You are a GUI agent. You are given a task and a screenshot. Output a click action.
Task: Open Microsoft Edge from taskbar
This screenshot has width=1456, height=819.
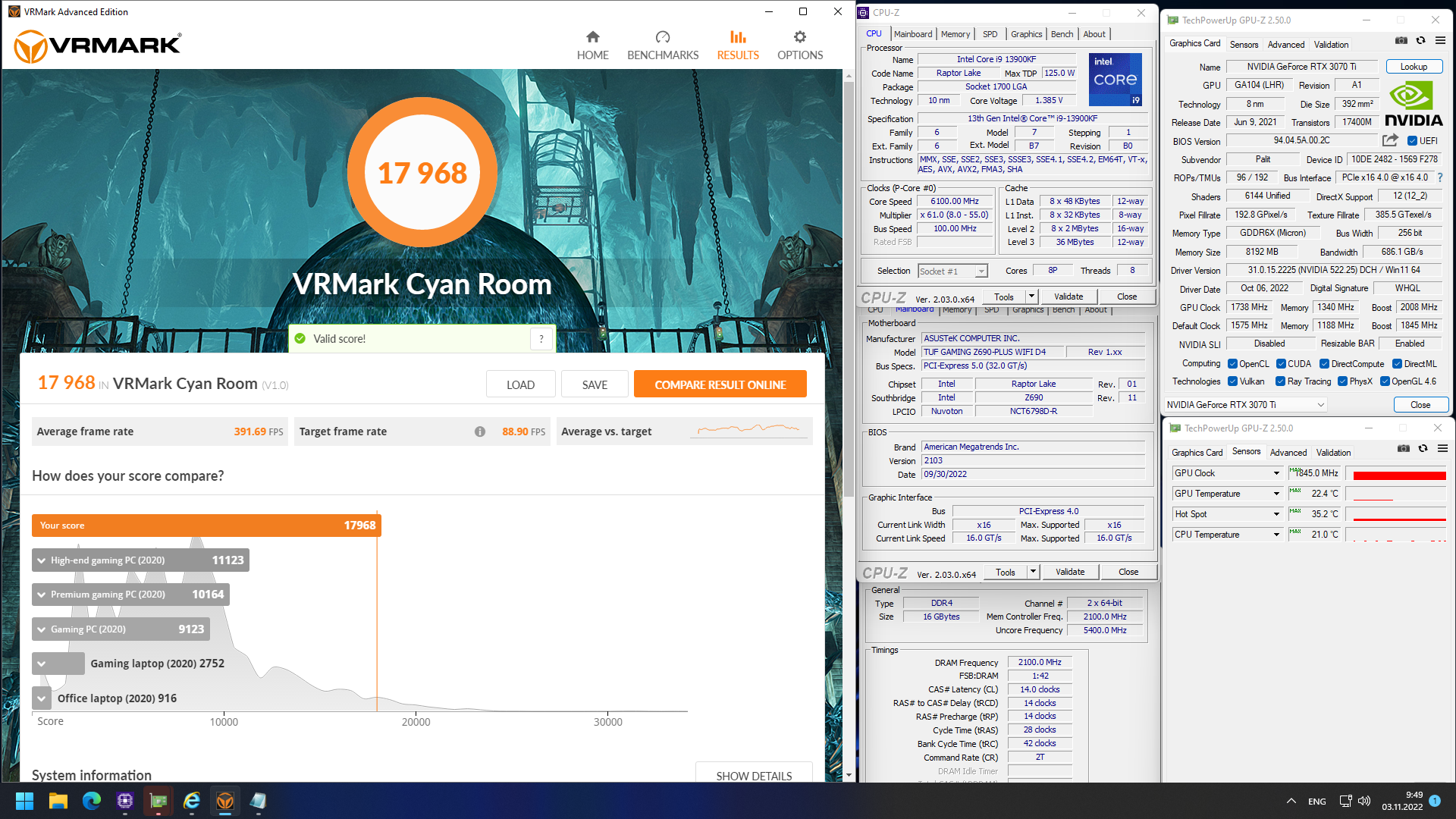(92, 801)
